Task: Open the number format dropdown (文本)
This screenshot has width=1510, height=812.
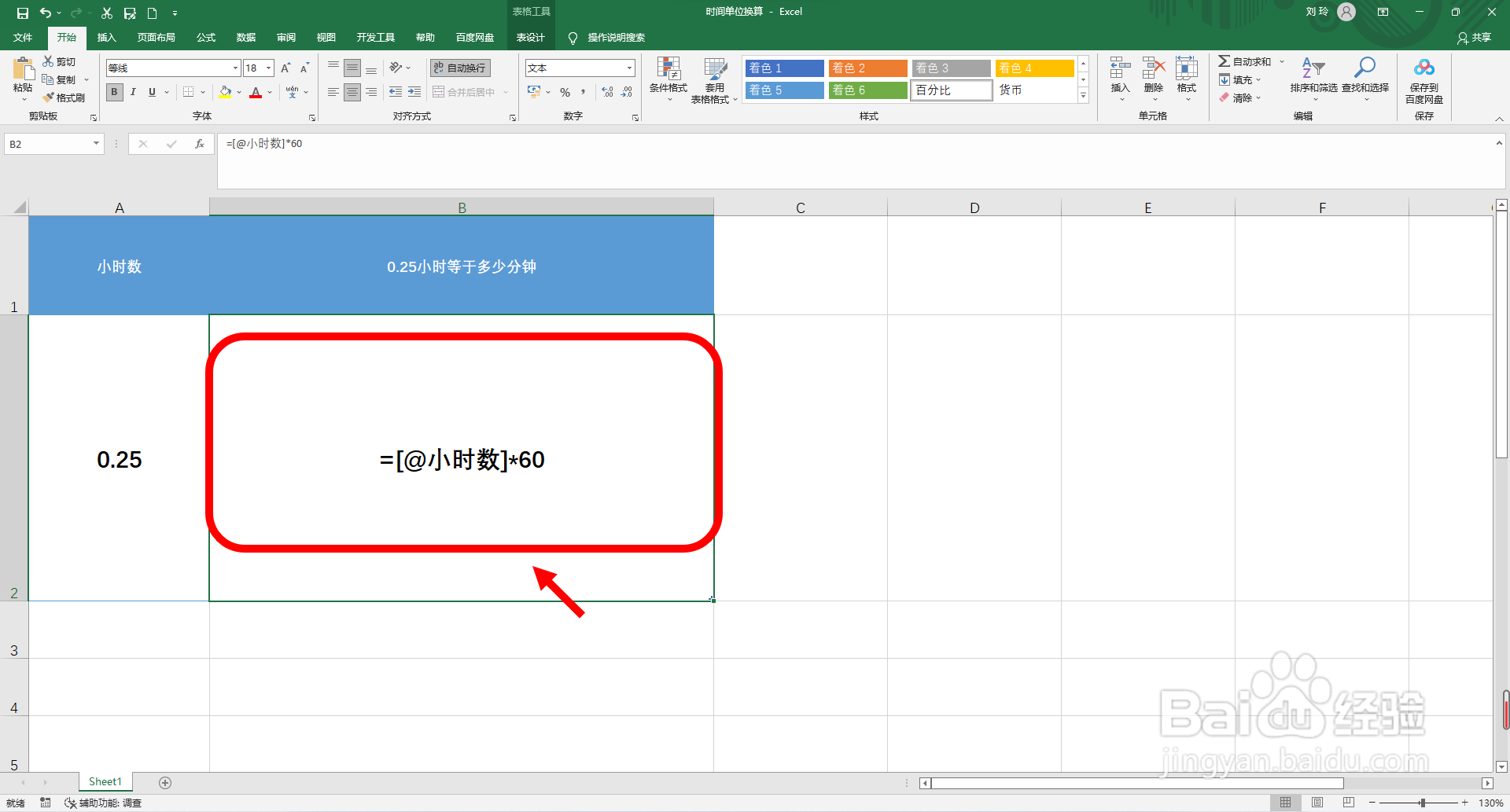Action: (x=629, y=68)
